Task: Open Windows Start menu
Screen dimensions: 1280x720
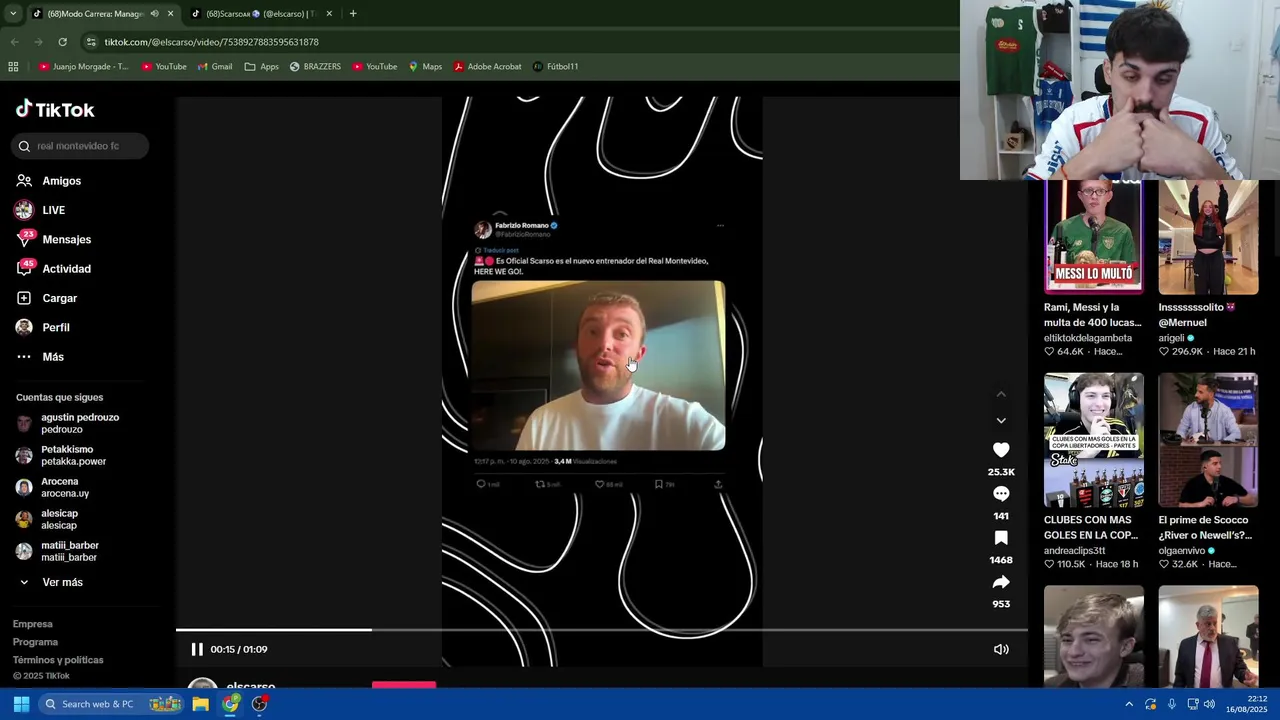Action: tap(21, 704)
